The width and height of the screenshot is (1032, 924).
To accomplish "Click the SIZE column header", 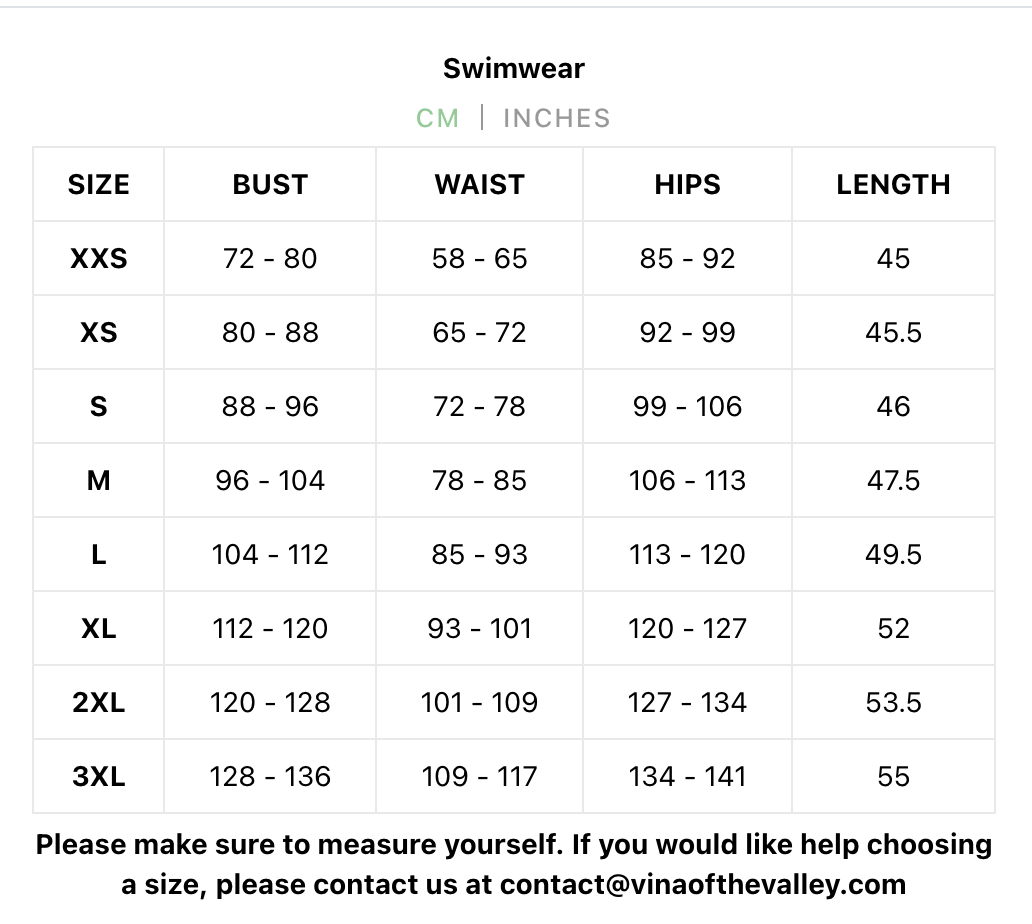I will click(x=99, y=185).
